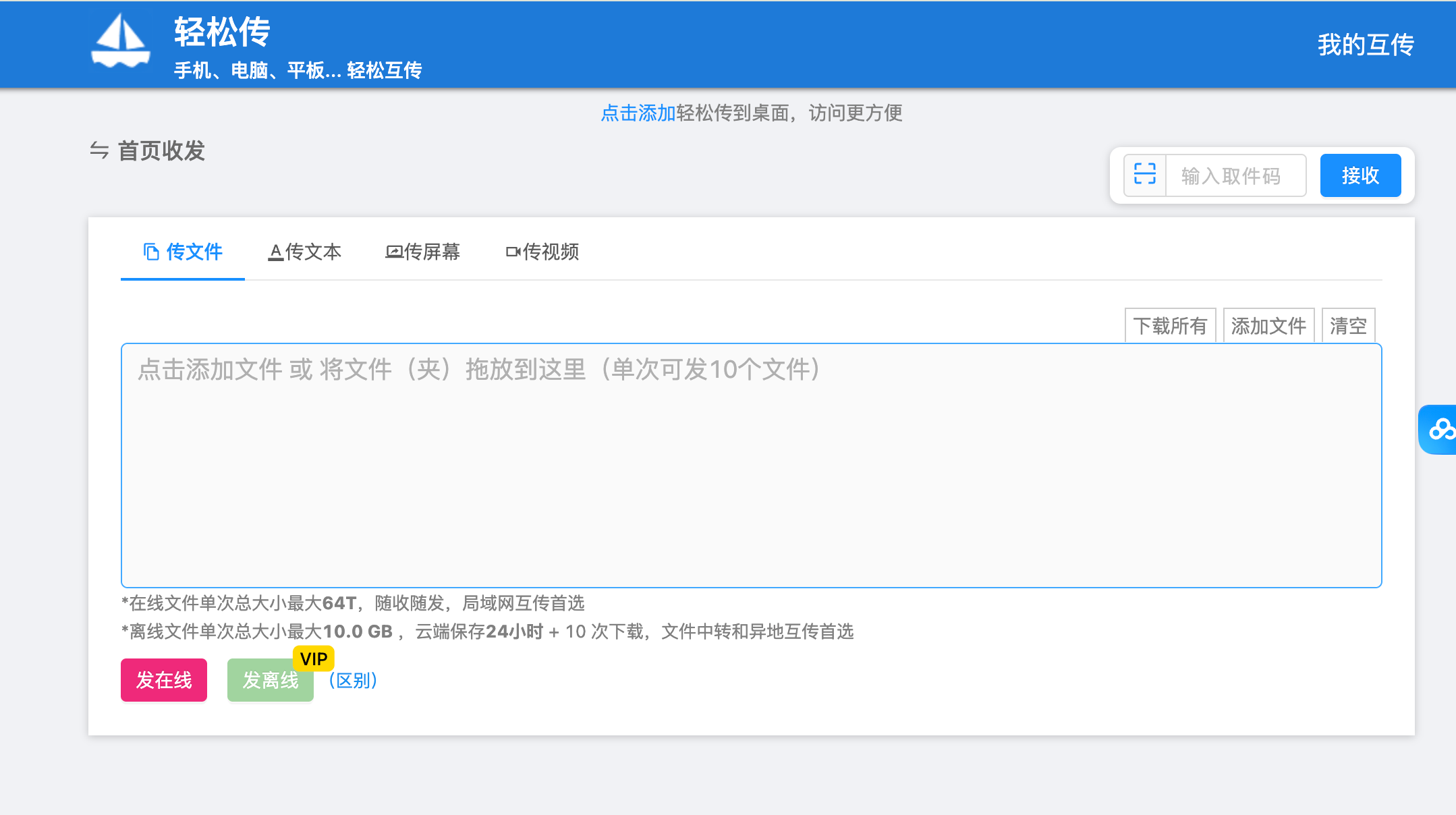The image size is (1456, 815).
Task: Click the 点击添加 desktop shortcut link
Action: click(x=638, y=113)
